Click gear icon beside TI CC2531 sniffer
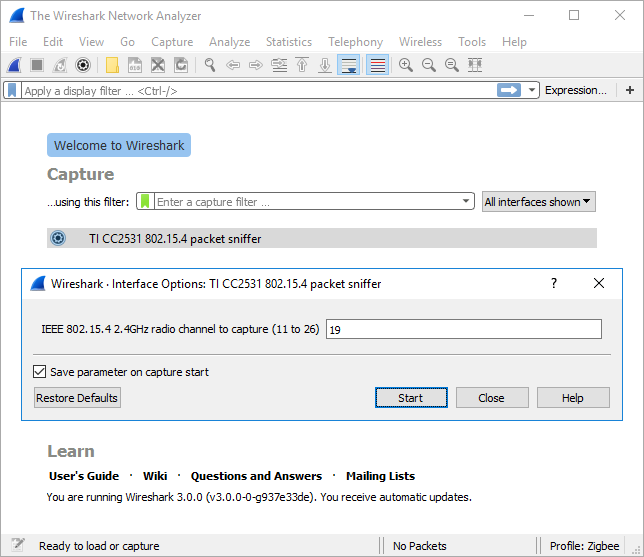This screenshot has width=644, height=557. click(58, 238)
